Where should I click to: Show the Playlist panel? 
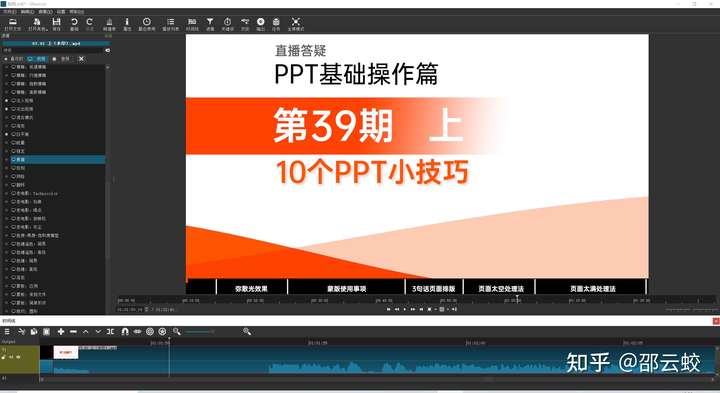[x=170, y=24]
